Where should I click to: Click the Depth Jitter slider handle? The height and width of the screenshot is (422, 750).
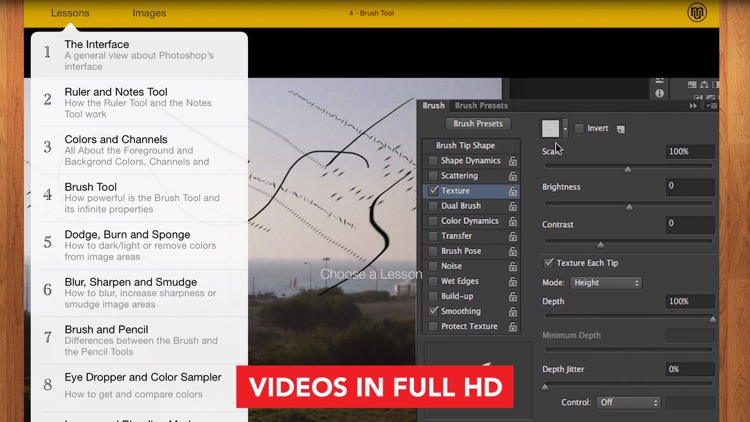[x=545, y=387]
